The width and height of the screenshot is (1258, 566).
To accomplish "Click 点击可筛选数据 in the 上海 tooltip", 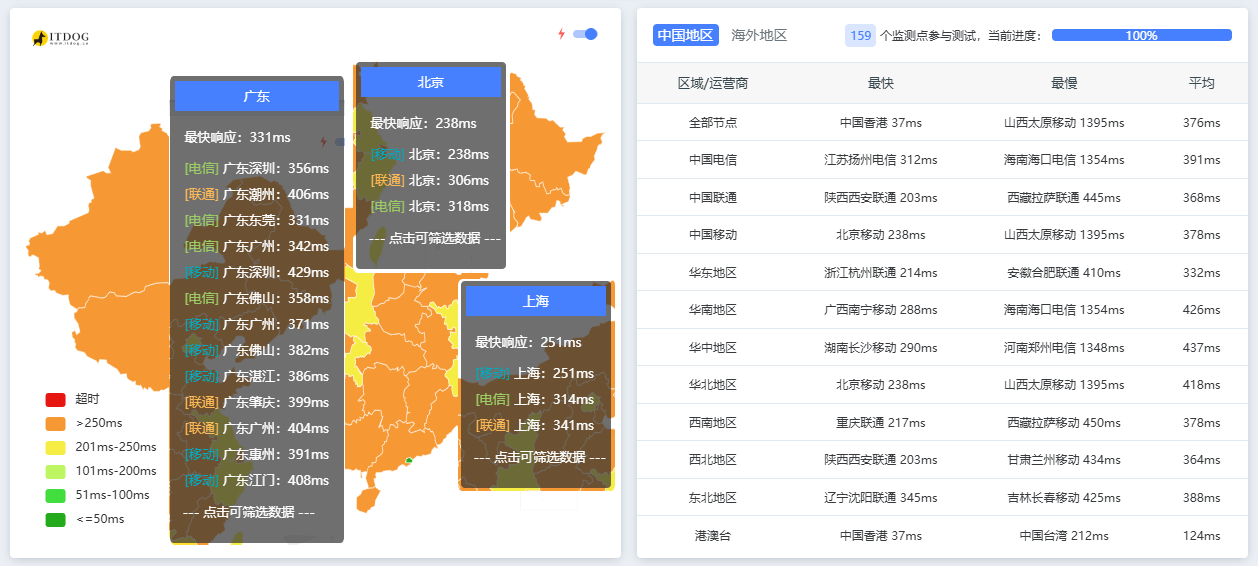I will point(540,457).
